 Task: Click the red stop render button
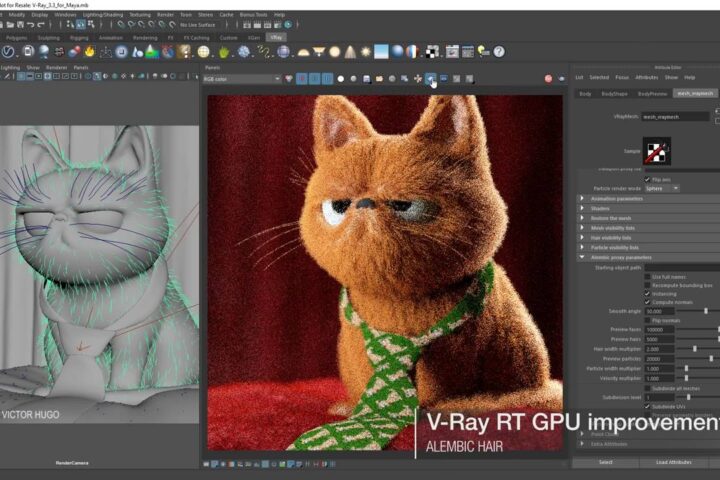point(548,79)
